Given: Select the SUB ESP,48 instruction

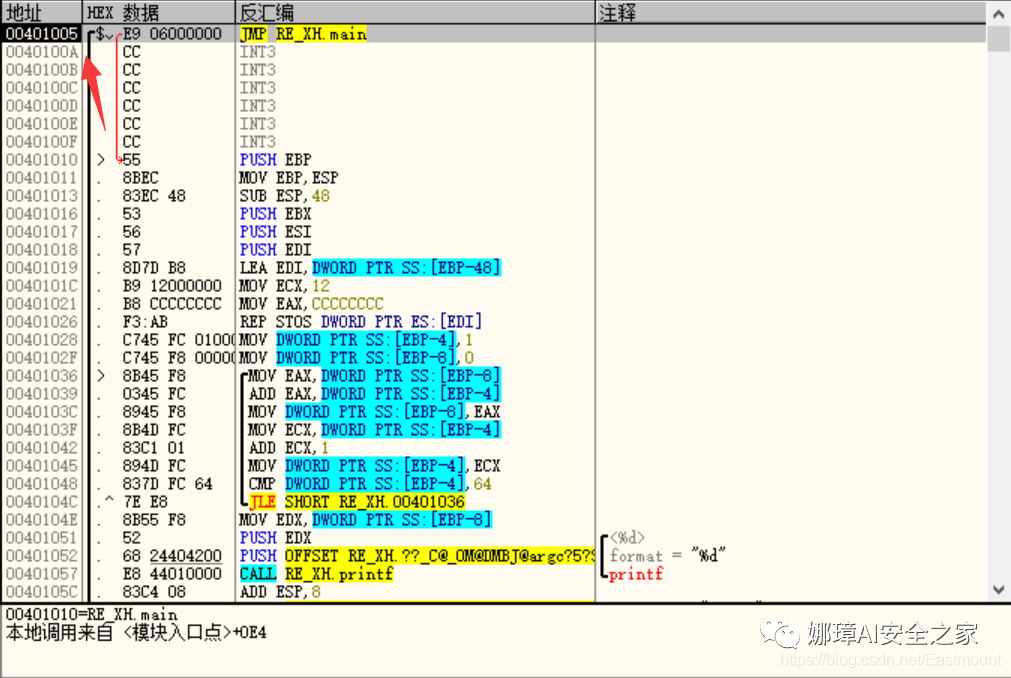Looking at the screenshot, I should click(x=284, y=196).
